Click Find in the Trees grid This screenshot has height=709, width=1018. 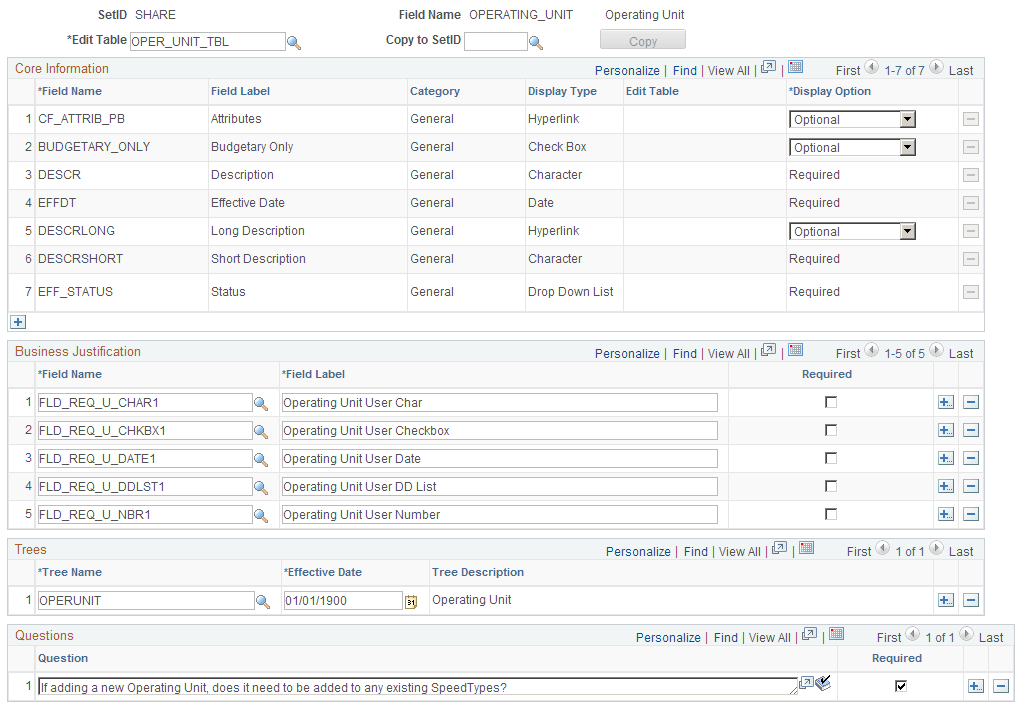[x=695, y=552]
